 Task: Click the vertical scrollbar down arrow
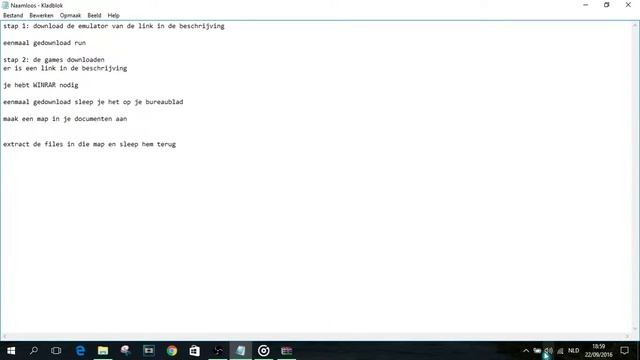point(636,329)
